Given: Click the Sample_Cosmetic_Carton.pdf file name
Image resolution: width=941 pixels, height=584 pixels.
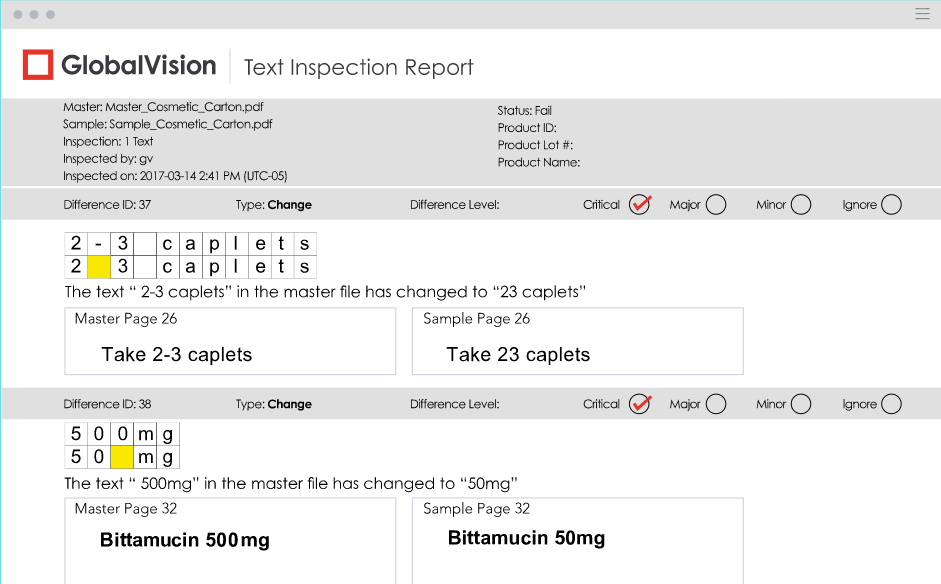Looking at the screenshot, I should coord(190,124).
